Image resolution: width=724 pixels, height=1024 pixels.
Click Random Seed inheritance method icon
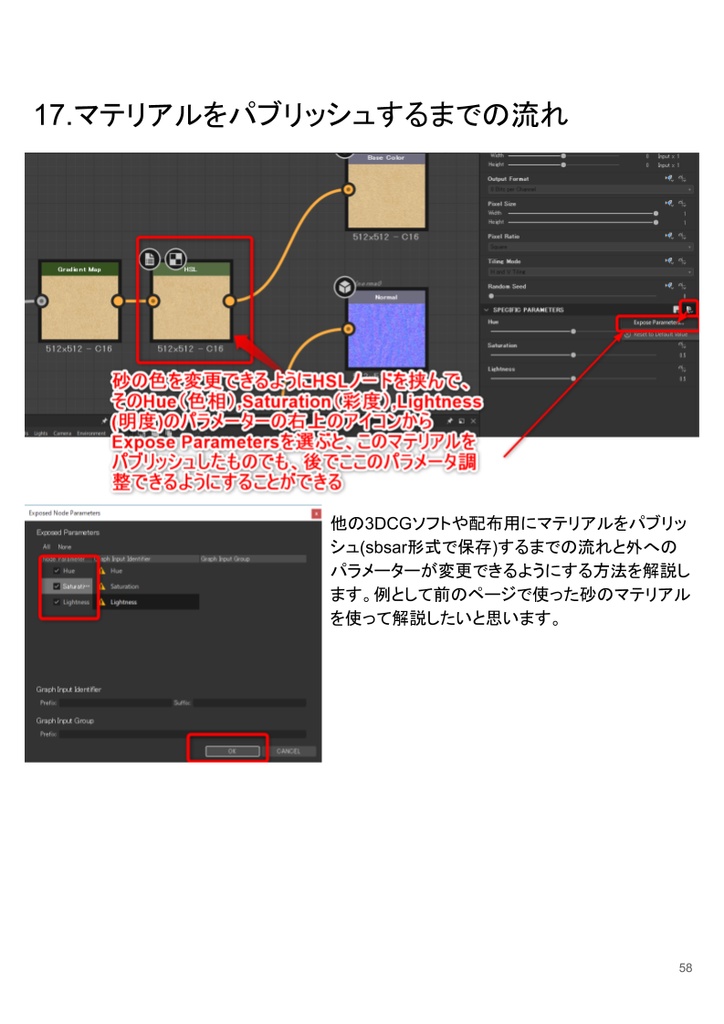669,285
